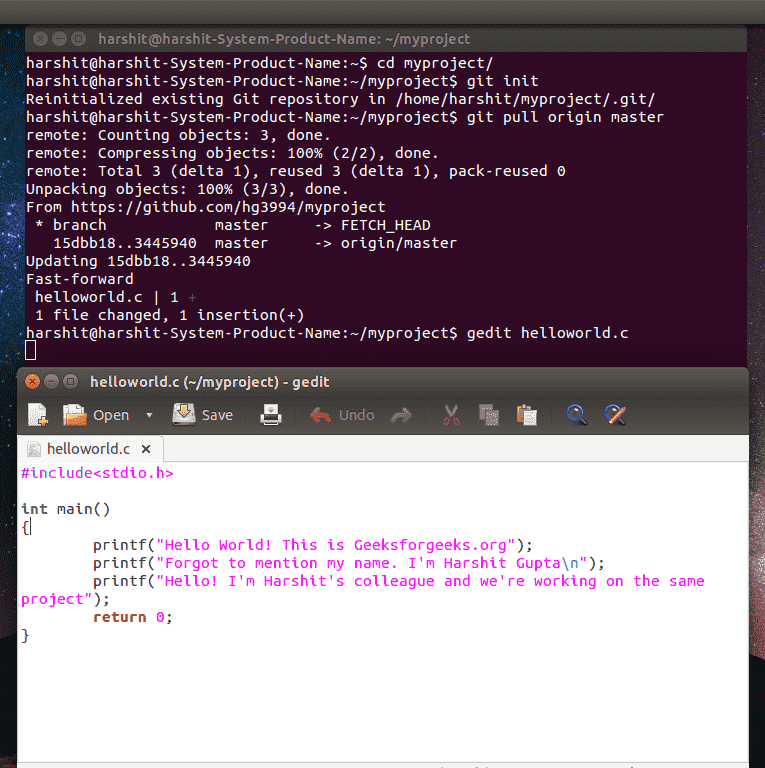Select the helloworld.c tab
Screen dimensions: 765x768
(x=88, y=449)
